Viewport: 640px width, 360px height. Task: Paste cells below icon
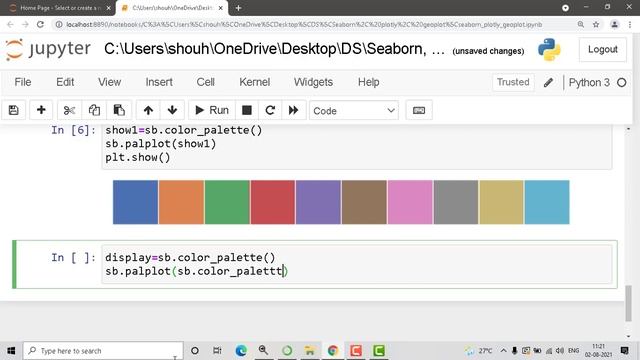[119, 110]
